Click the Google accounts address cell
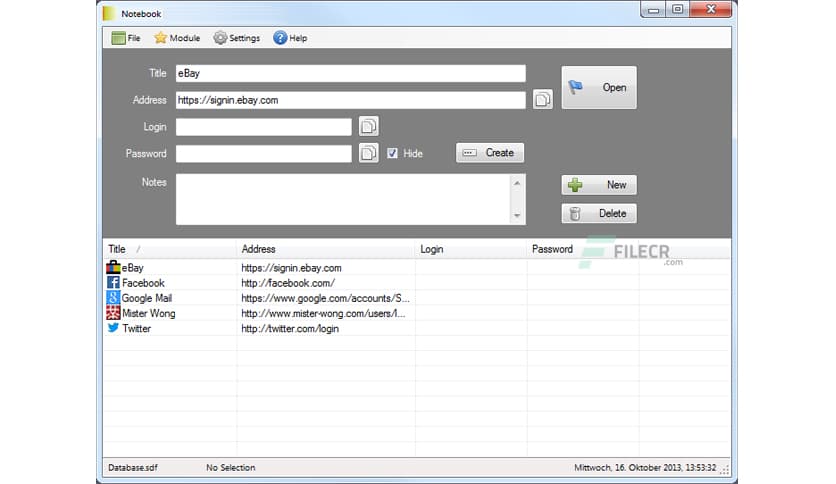836x484 pixels. click(325, 298)
